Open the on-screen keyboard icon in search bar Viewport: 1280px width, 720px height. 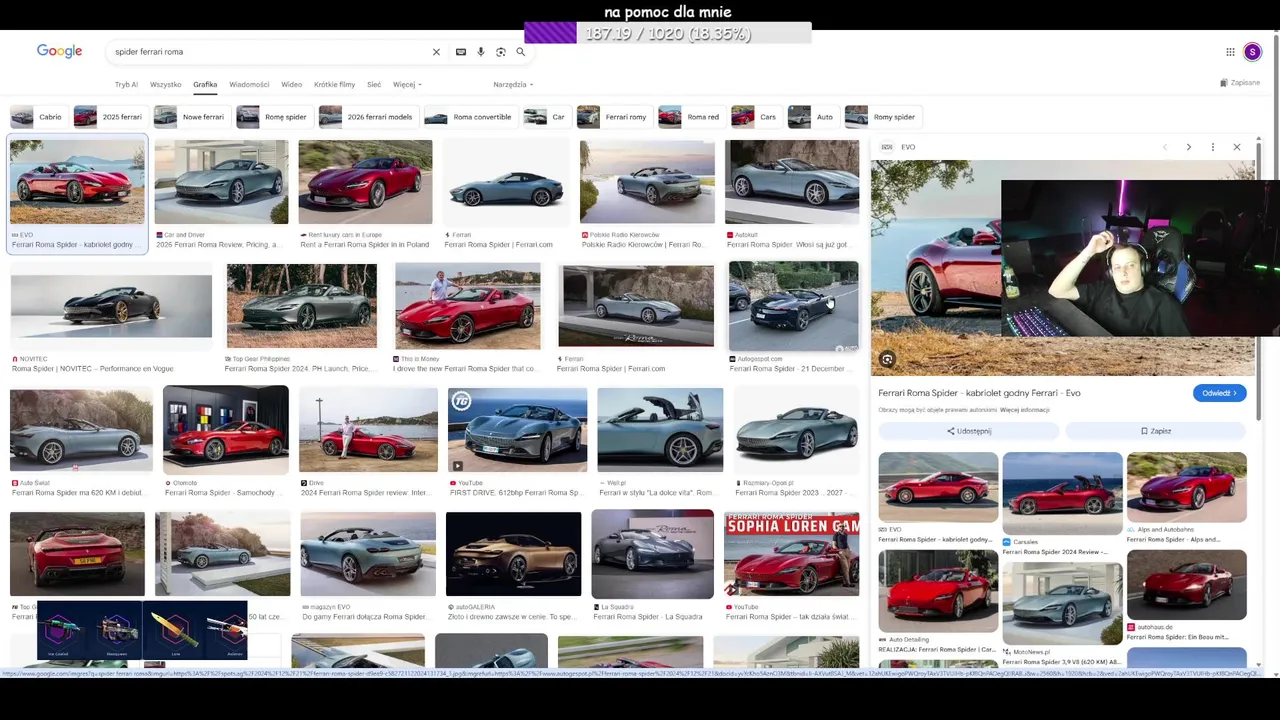coord(461,52)
